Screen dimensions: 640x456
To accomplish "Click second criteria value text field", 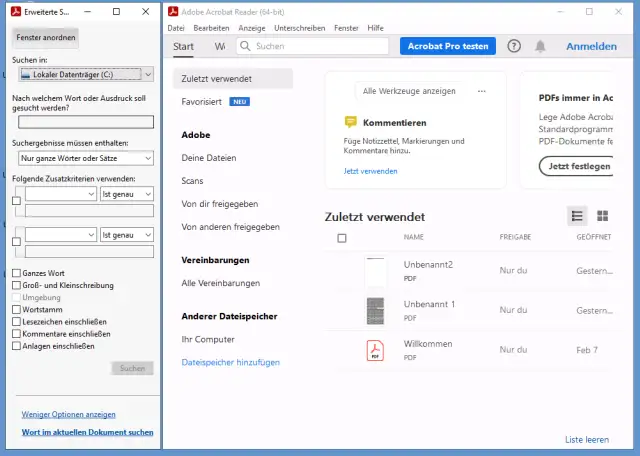I will pos(89,251).
